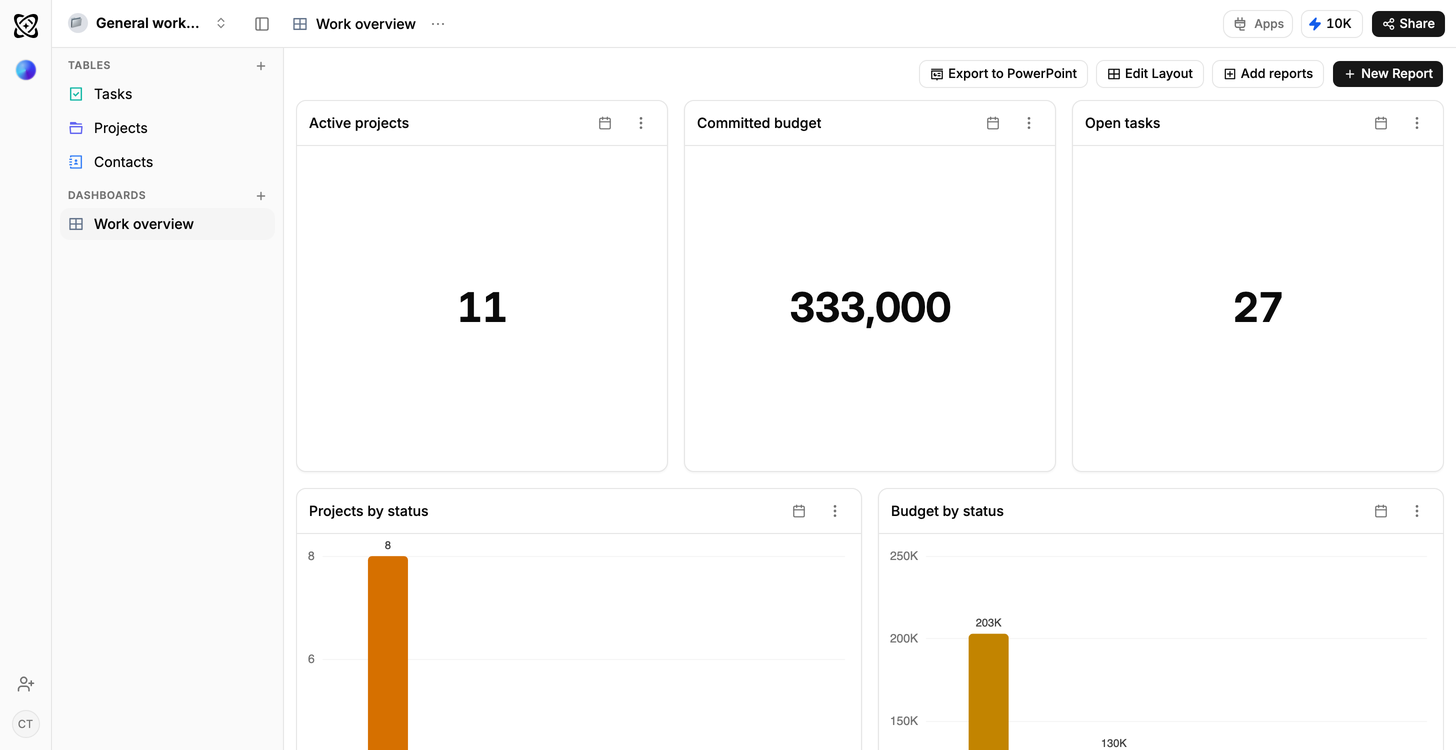Add a new table with the plus icon
The width and height of the screenshot is (1456, 750).
point(261,66)
